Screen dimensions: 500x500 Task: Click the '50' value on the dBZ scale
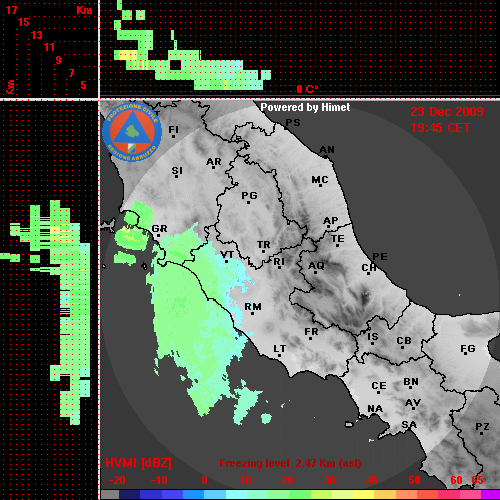coord(414,480)
